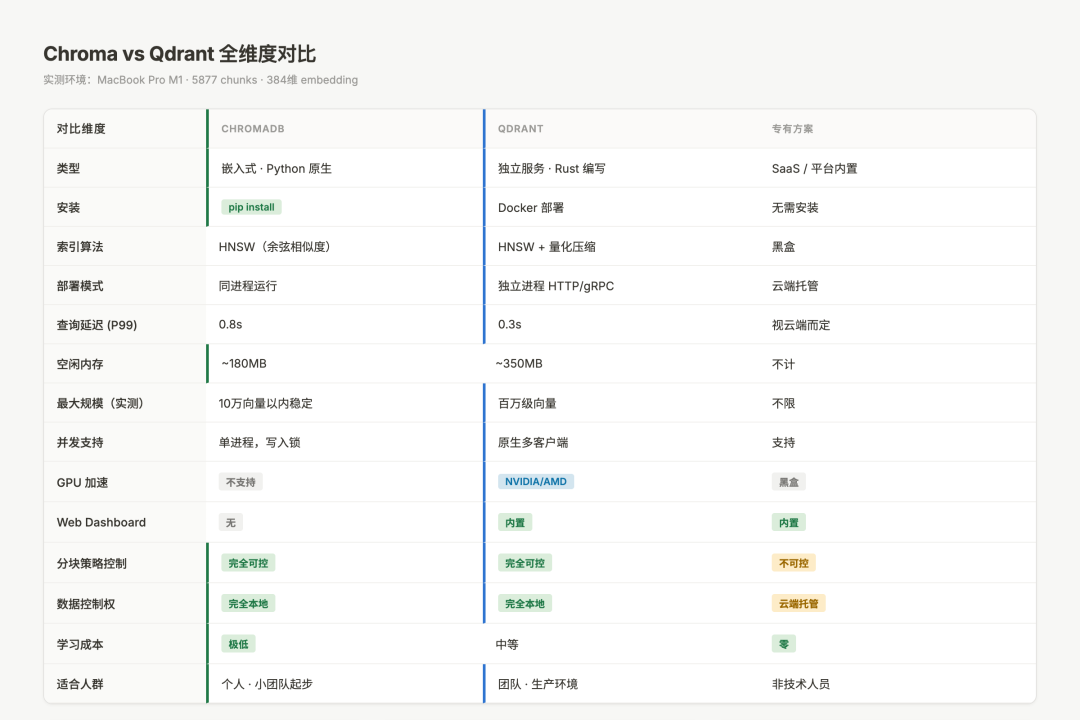Viewport: 1080px width, 720px height.
Task: Click the 0.3s latency value
Action: coord(510,325)
